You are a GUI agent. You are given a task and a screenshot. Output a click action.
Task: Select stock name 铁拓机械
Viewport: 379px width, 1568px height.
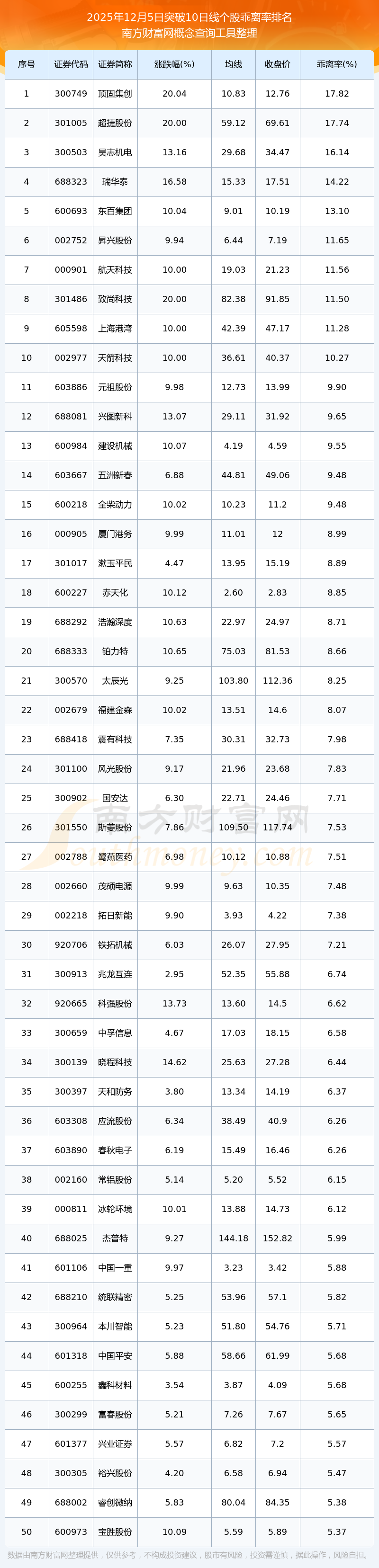[115, 944]
